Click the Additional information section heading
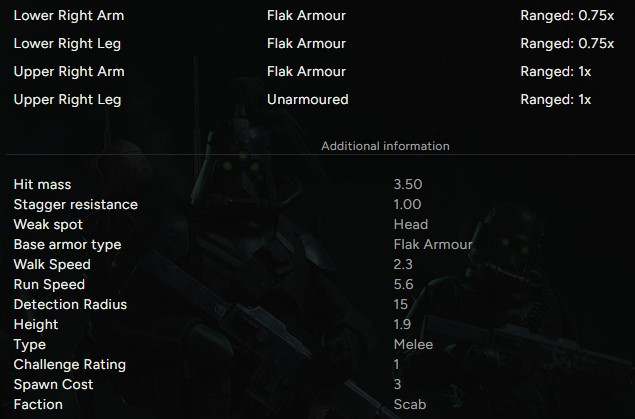 (385, 146)
